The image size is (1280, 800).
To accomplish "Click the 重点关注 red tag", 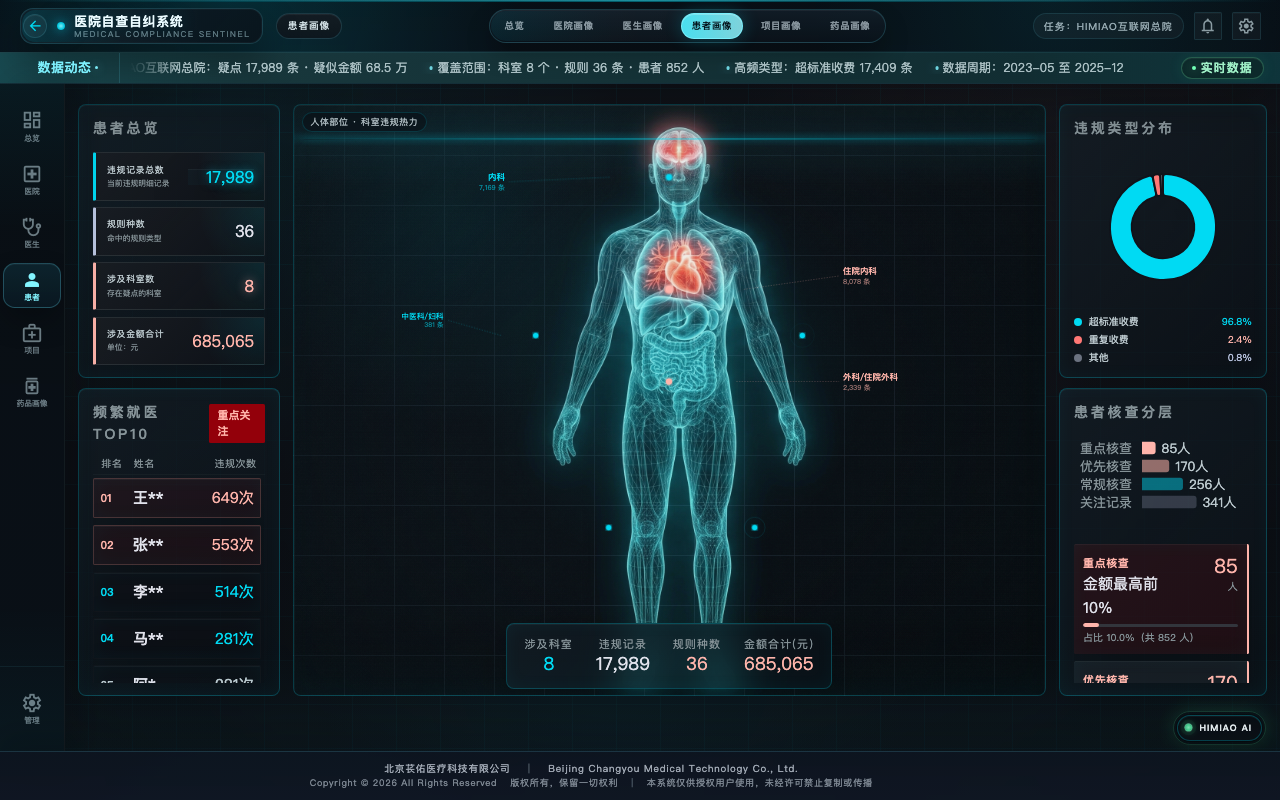I will 237,423.
